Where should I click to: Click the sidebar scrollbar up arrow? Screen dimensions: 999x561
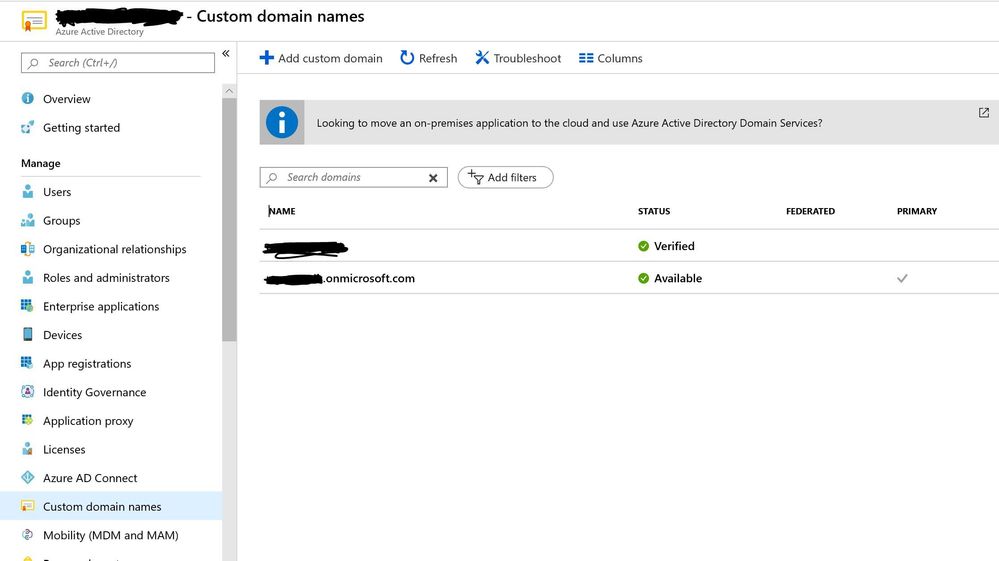229,91
